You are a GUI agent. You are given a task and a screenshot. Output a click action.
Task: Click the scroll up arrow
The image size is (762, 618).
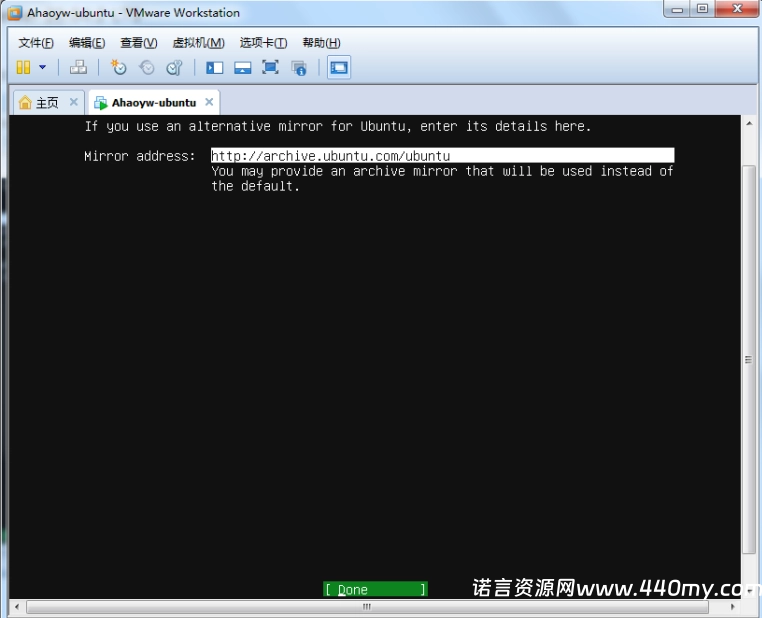pyautogui.click(x=748, y=123)
